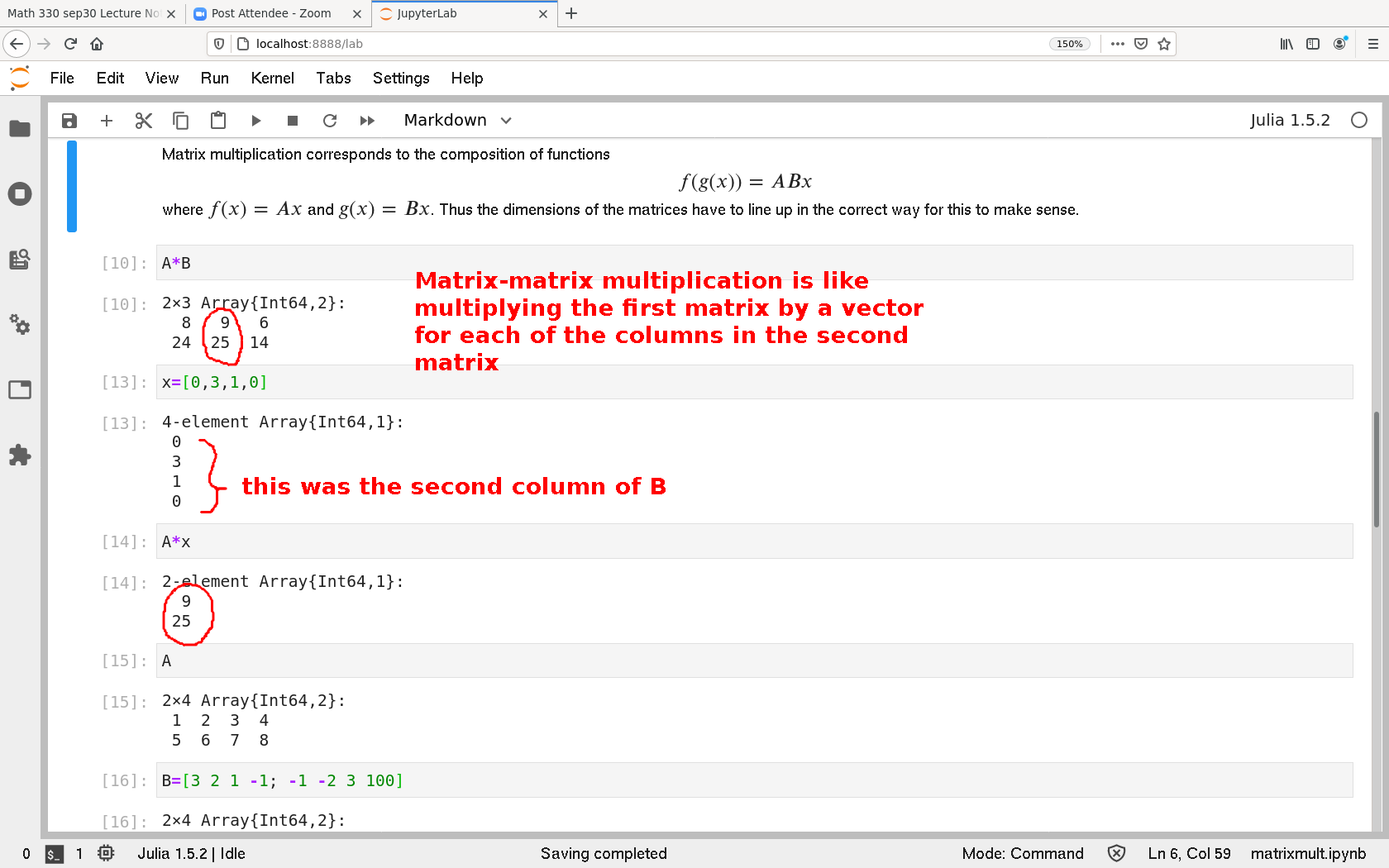Screen dimensions: 1389x868
Task: Paste cell from clipboard
Action: (218, 121)
